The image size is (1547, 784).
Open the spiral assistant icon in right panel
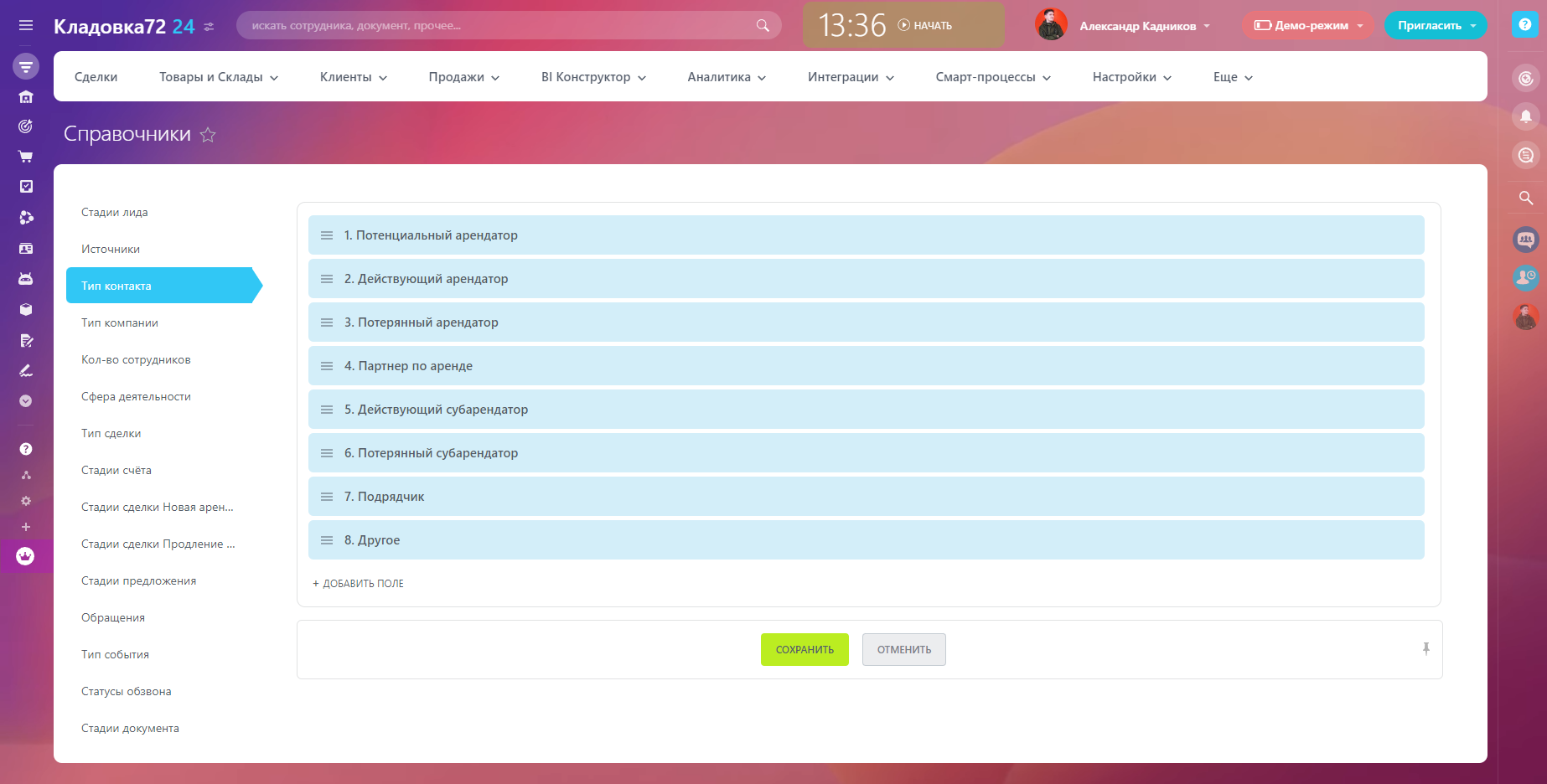point(1526,79)
